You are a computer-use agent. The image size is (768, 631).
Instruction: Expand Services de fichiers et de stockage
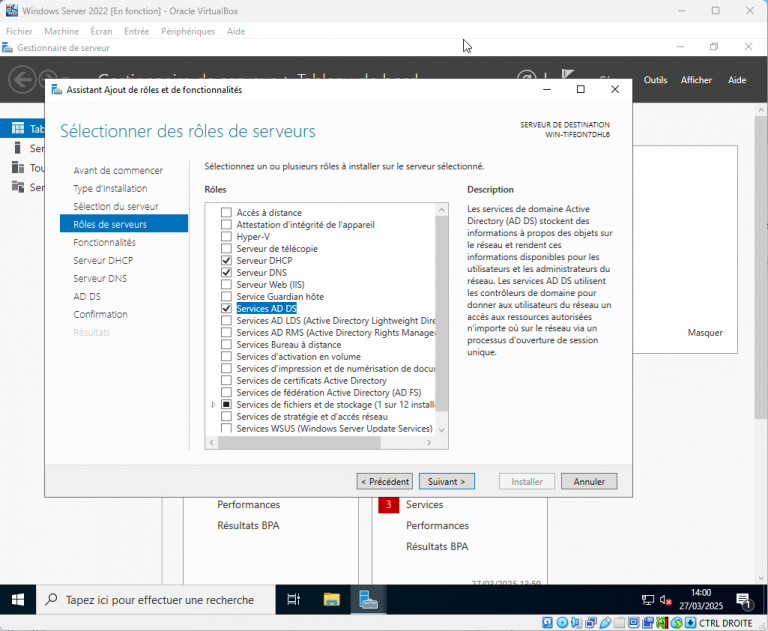pos(213,405)
